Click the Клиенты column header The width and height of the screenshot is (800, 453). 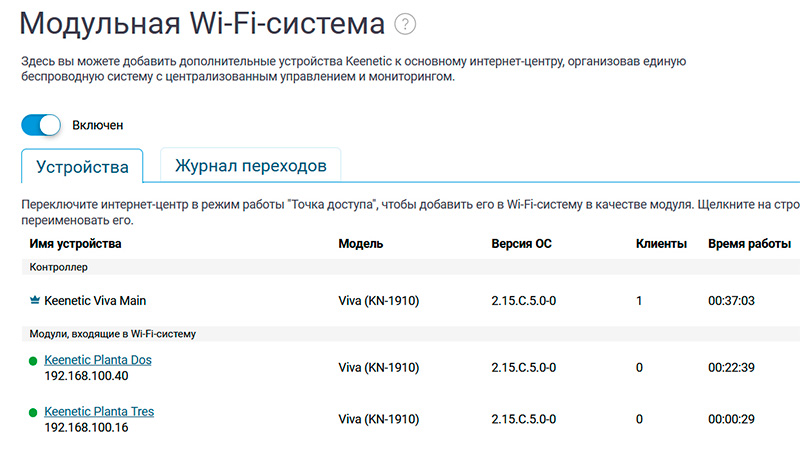tap(661, 244)
